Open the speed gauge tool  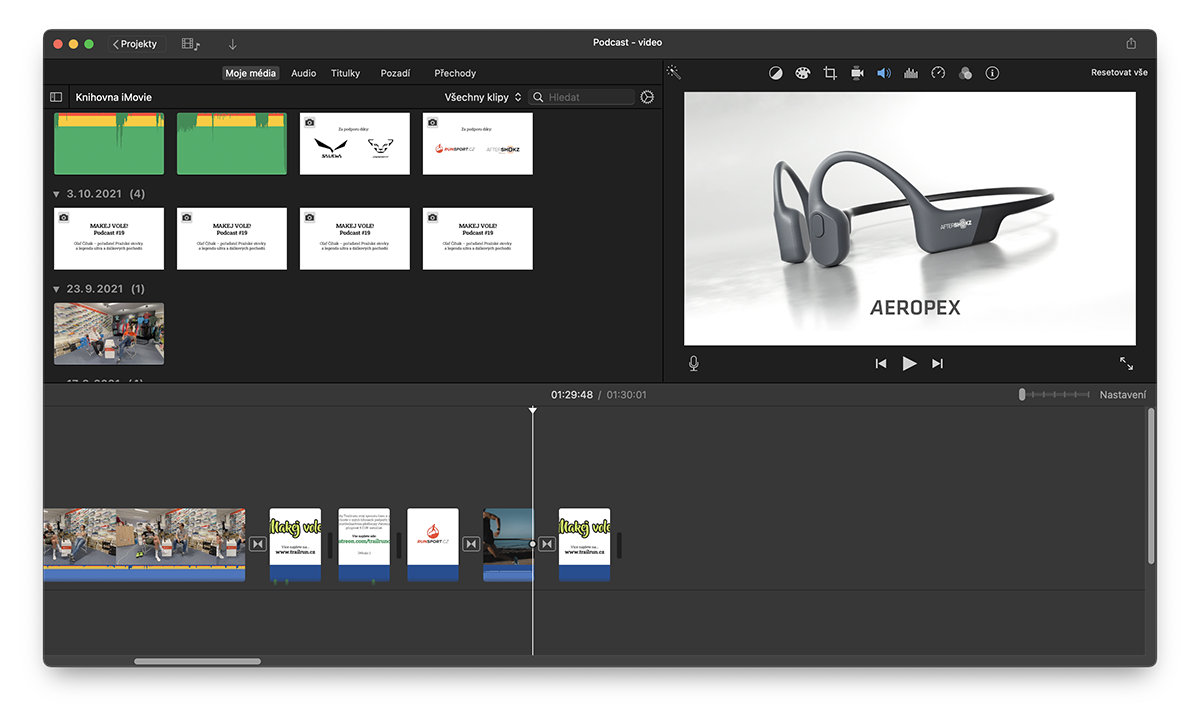[x=938, y=73]
